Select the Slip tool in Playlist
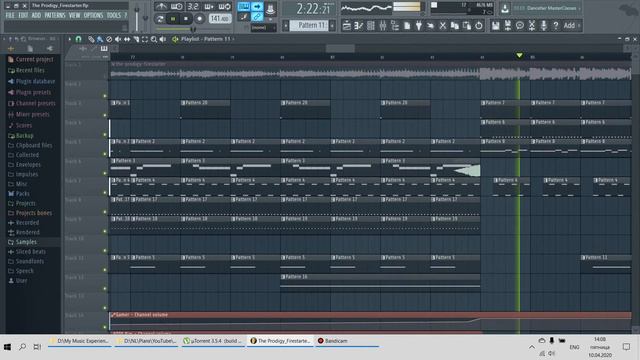This screenshot has width=640, height=360. point(127,39)
